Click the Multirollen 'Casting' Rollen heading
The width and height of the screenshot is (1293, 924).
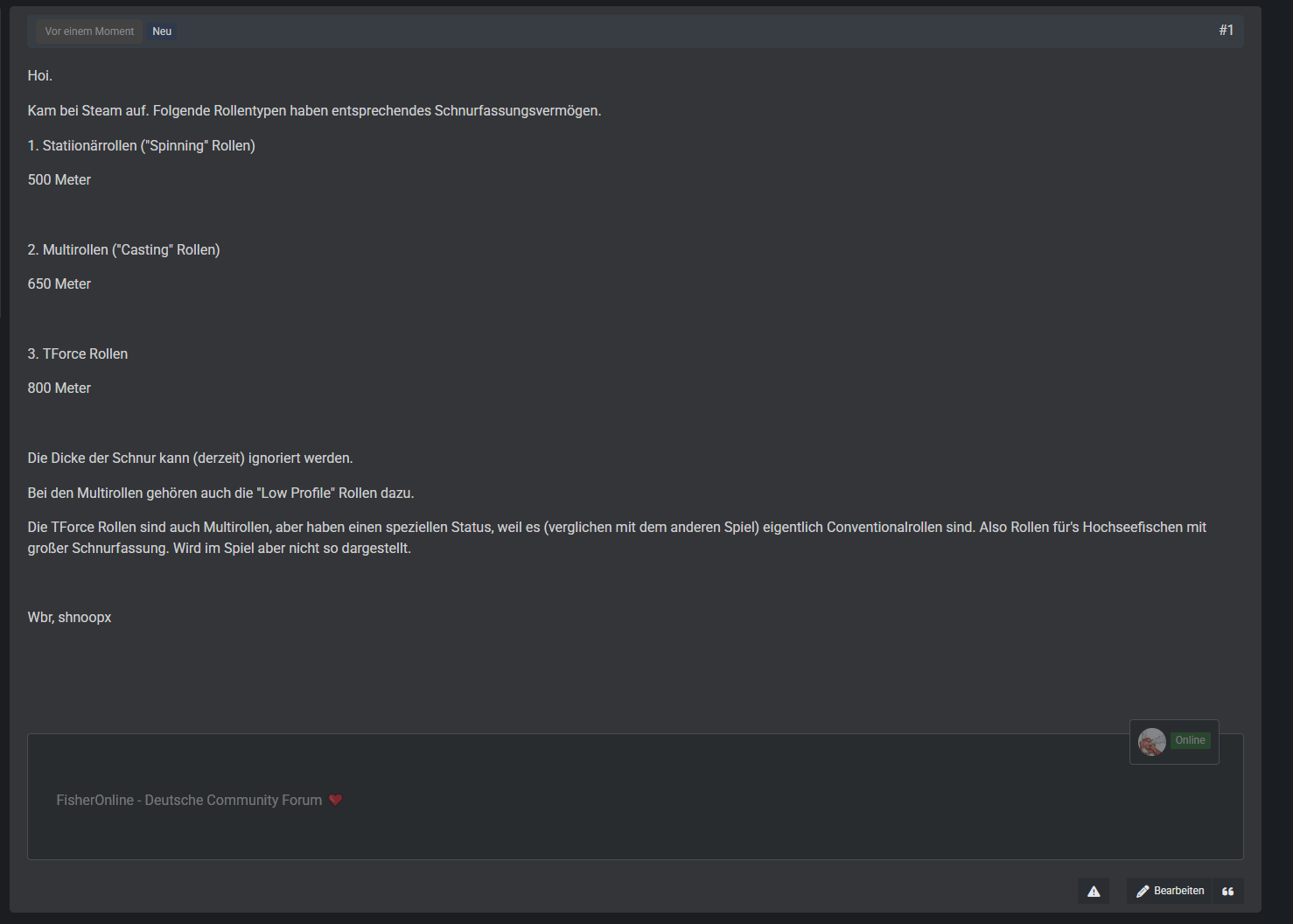[x=123, y=250]
